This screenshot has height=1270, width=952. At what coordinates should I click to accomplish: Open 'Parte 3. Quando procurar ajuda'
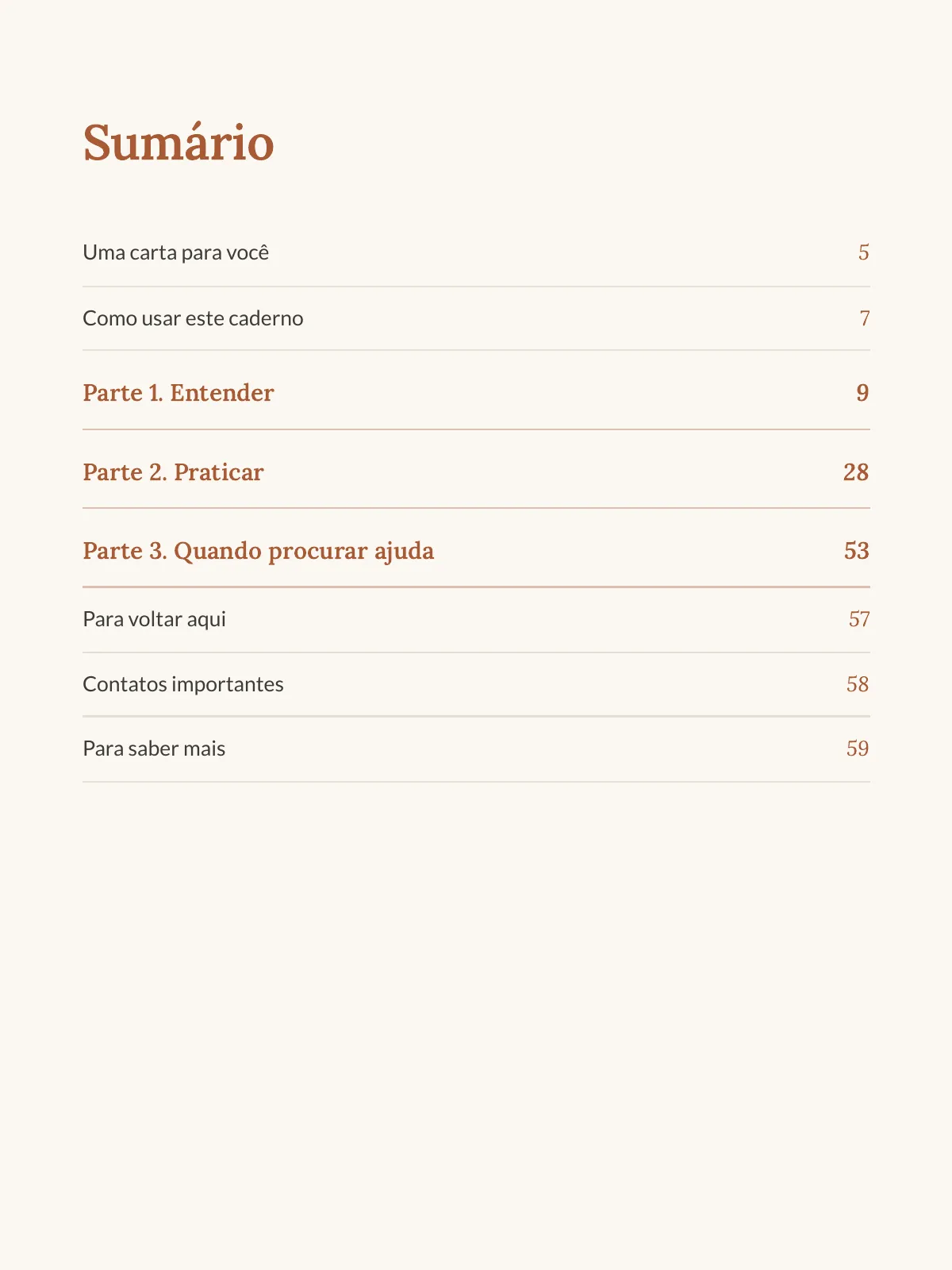(476, 551)
